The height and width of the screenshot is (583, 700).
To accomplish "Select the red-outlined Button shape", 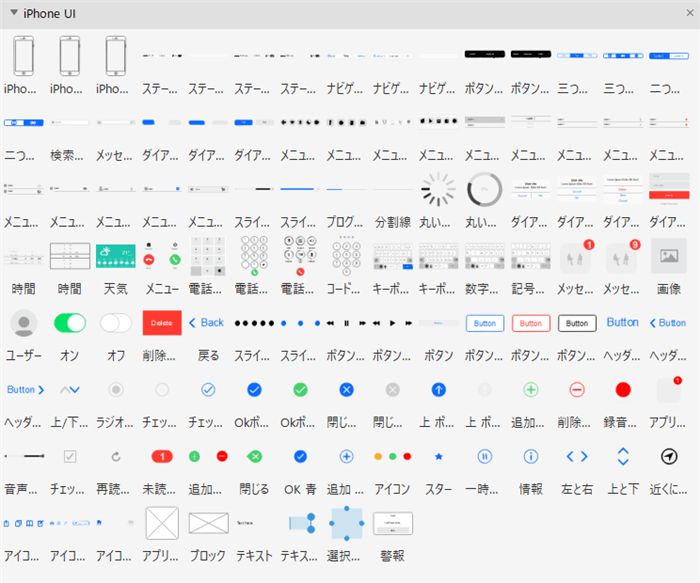I will (x=531, y=323).
